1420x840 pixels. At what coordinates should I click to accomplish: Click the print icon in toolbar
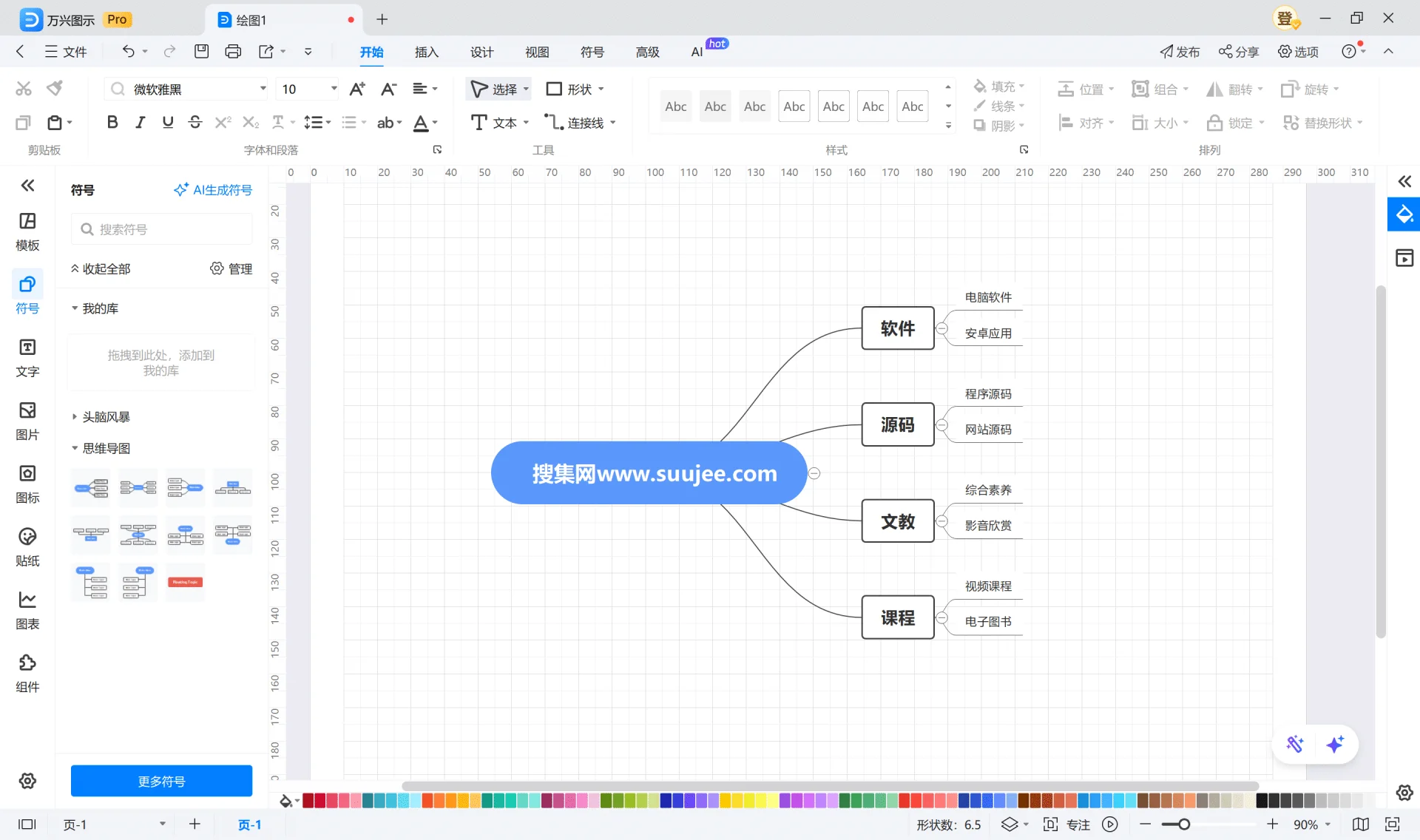233,51
